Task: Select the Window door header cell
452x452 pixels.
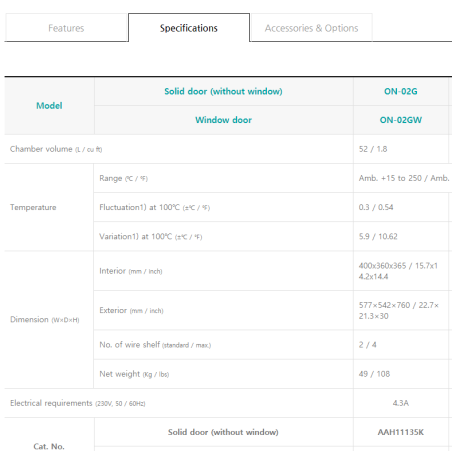Action: coord(223,120)
